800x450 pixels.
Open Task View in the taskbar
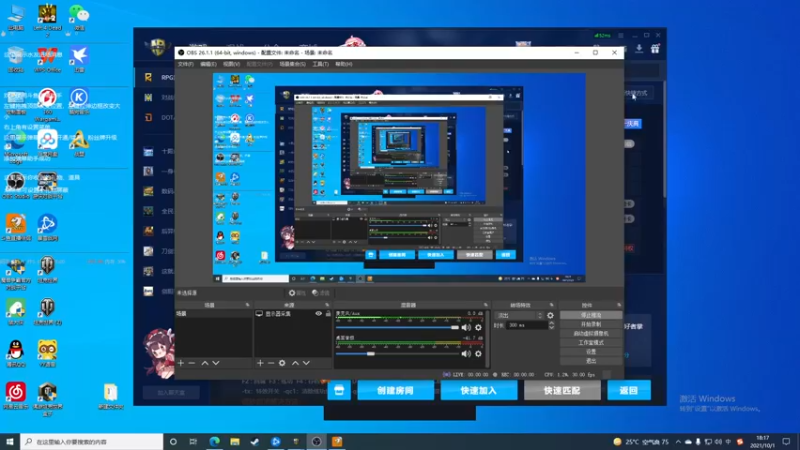pyautogui.click(x=193, y=441)
